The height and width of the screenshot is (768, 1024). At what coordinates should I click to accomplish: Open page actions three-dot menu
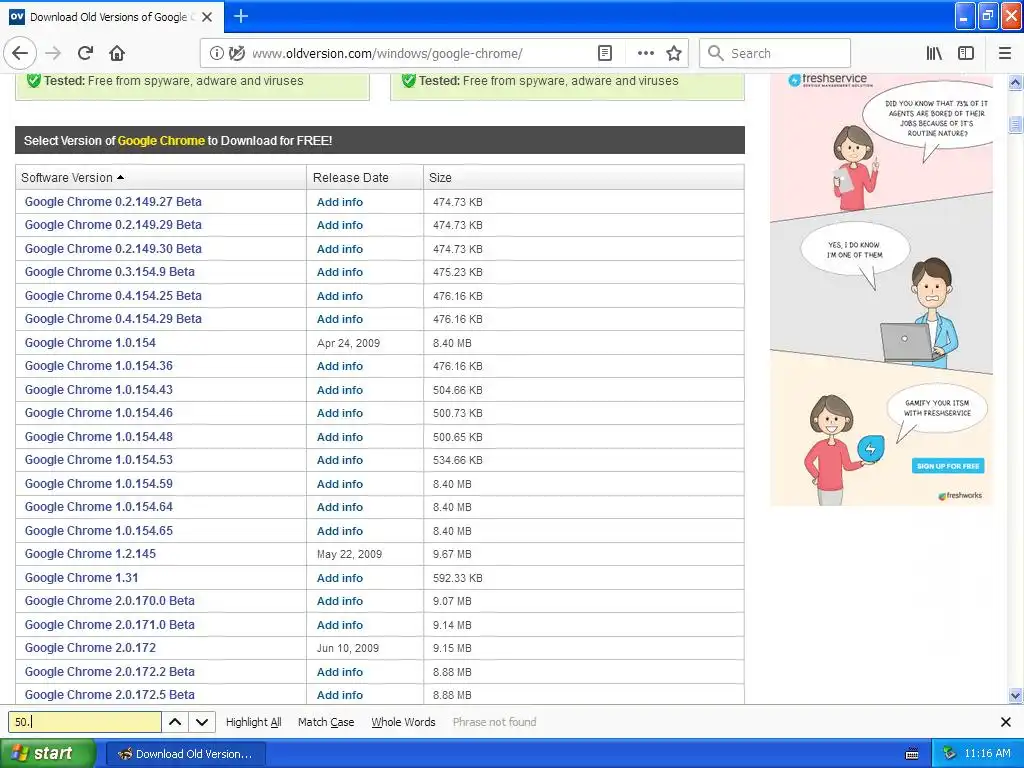[x=645, y=54]
